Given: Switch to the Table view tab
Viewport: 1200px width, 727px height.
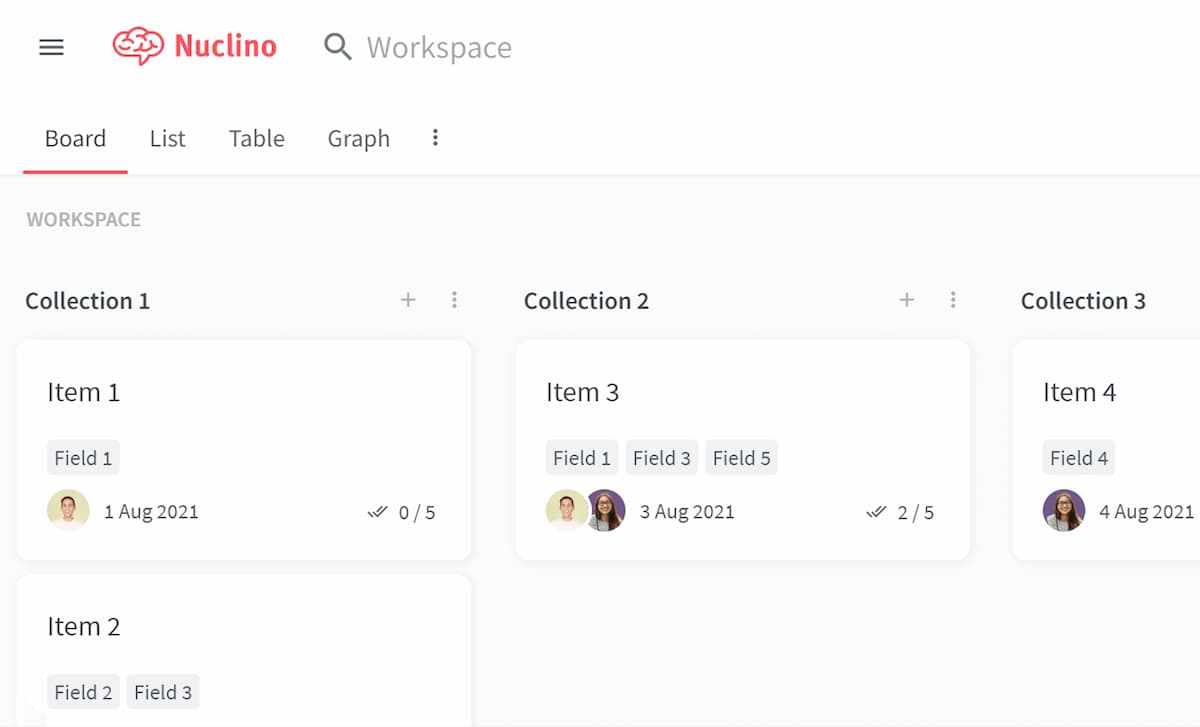Looking at the screenshot, I should pos(256,139).
